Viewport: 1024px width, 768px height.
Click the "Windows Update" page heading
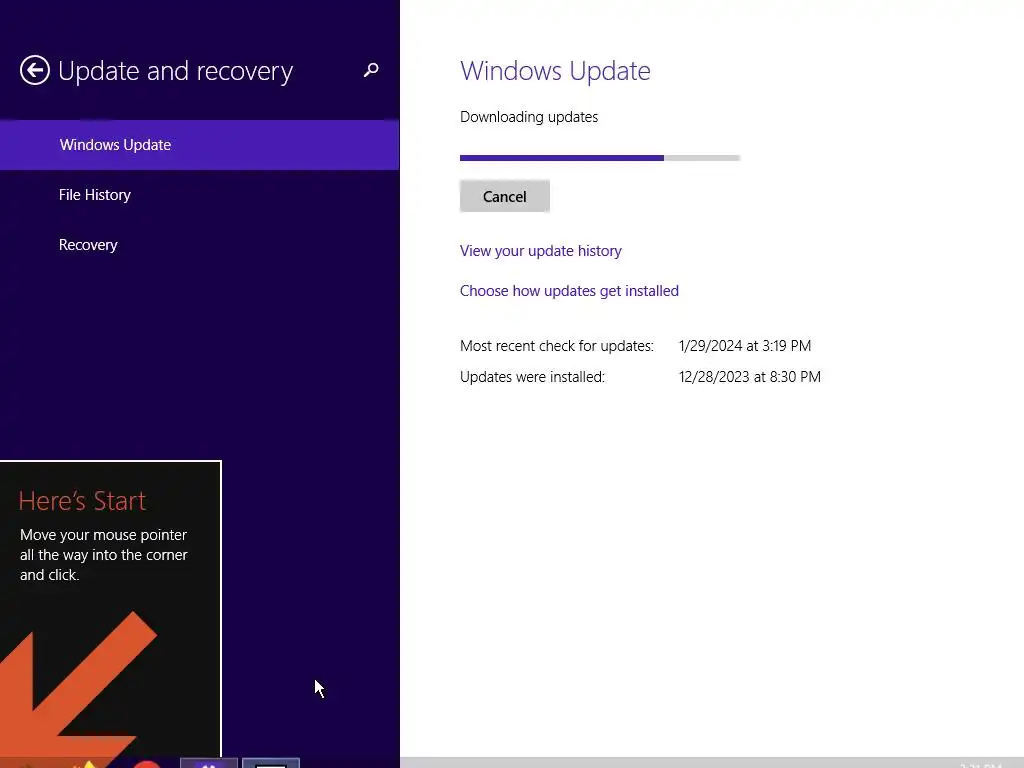click(x=555, y=71)
